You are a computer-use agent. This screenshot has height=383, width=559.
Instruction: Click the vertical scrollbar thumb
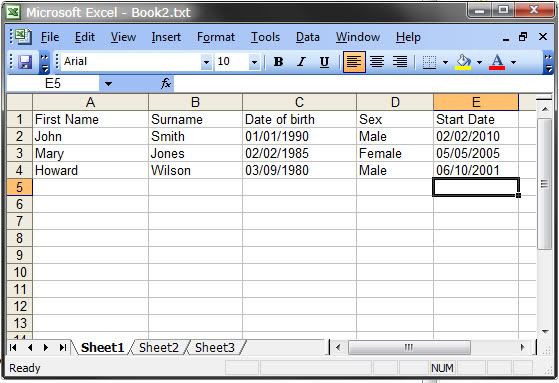click(x=544, y=184)
